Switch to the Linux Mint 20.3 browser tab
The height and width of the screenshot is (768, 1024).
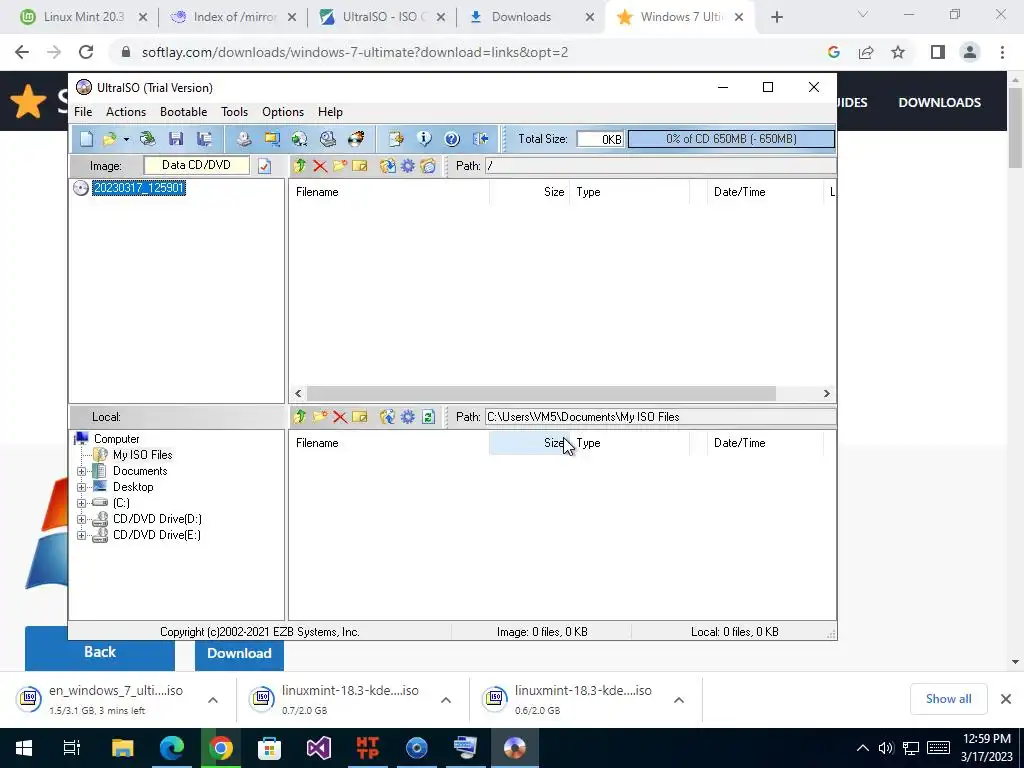coord(84,17)
